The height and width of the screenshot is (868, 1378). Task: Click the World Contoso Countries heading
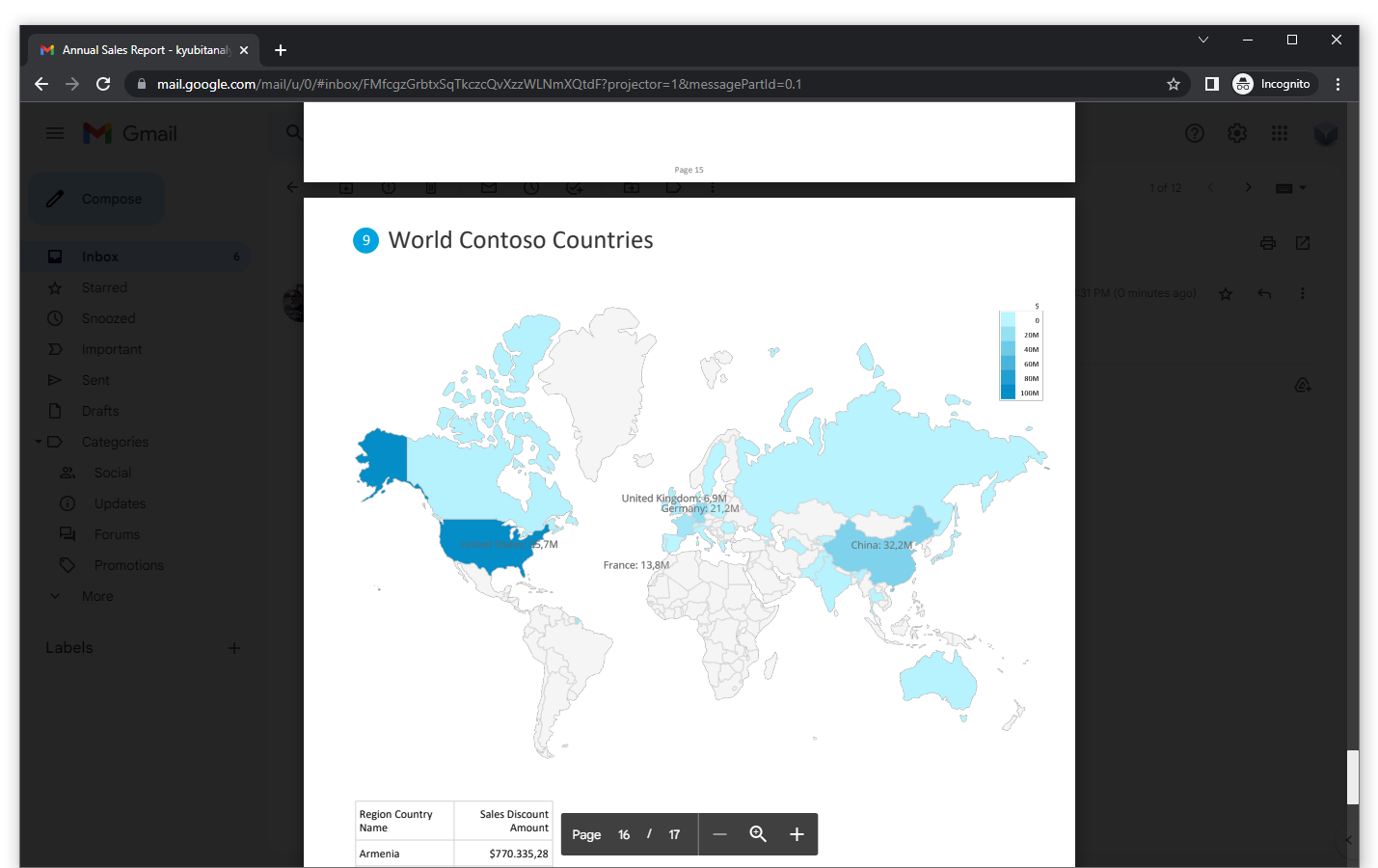(521, 240)
